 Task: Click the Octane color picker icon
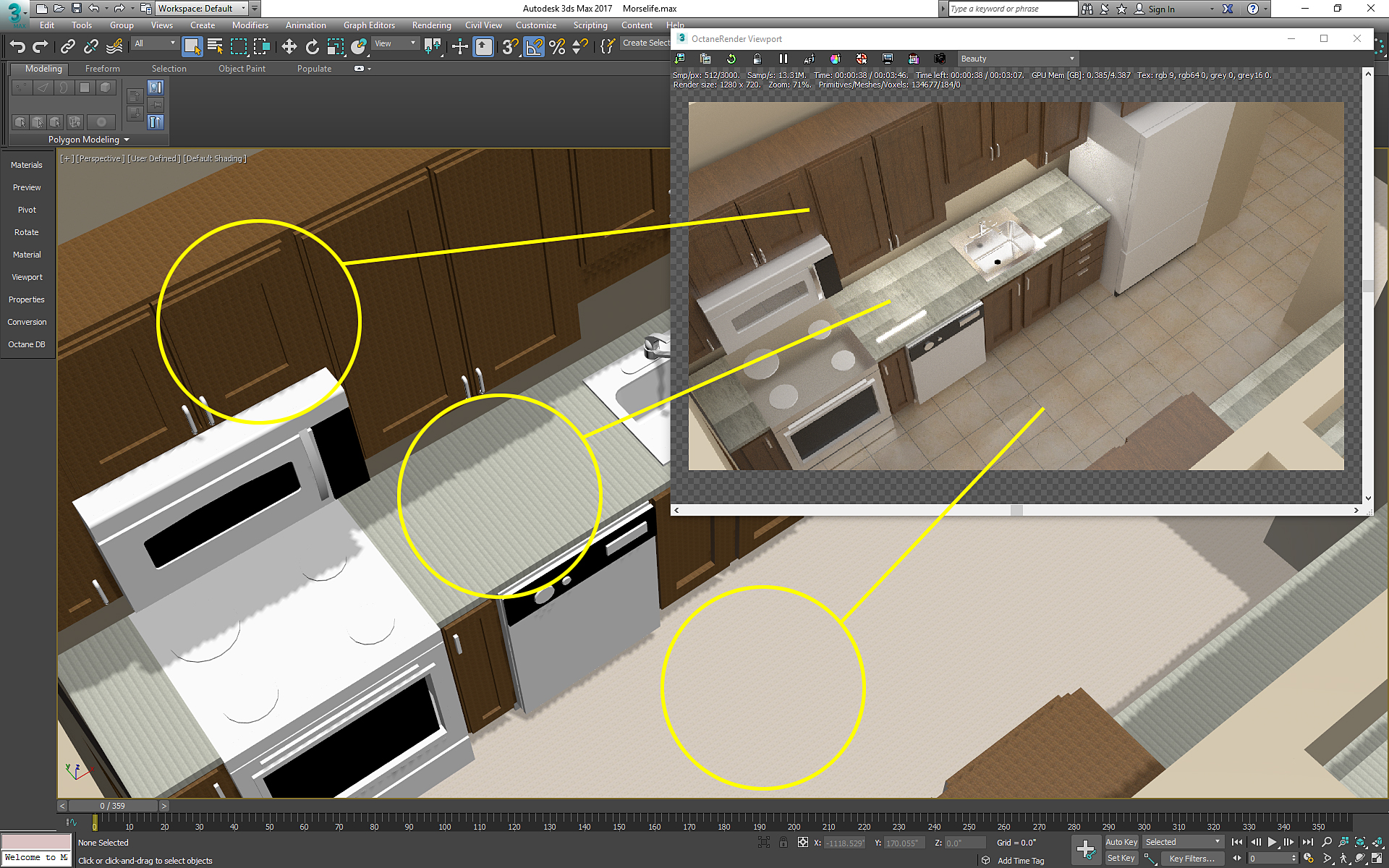pyautogui.click(x=835, y=59)
